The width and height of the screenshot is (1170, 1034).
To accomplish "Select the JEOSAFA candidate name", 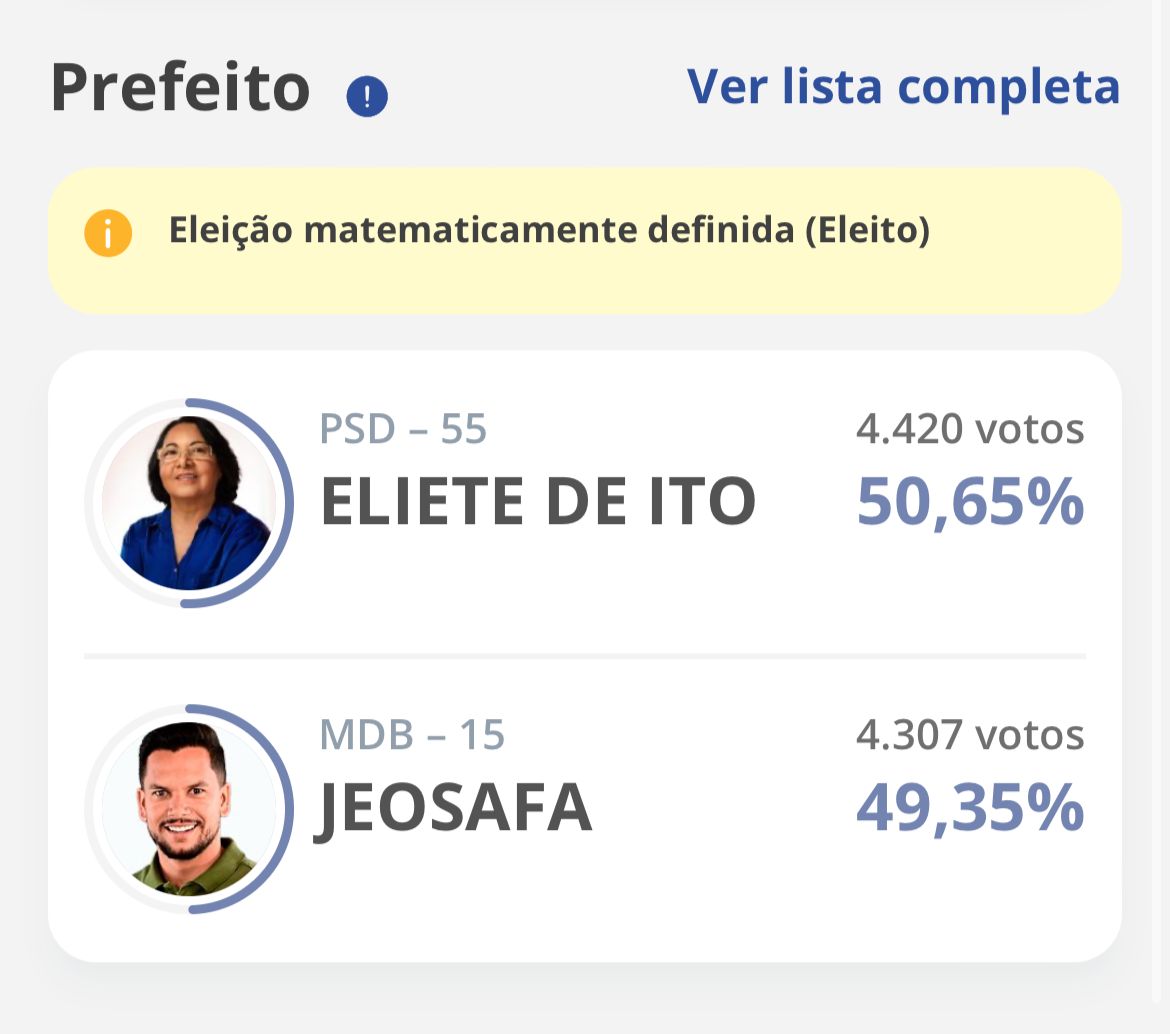I will coord(455,808).
